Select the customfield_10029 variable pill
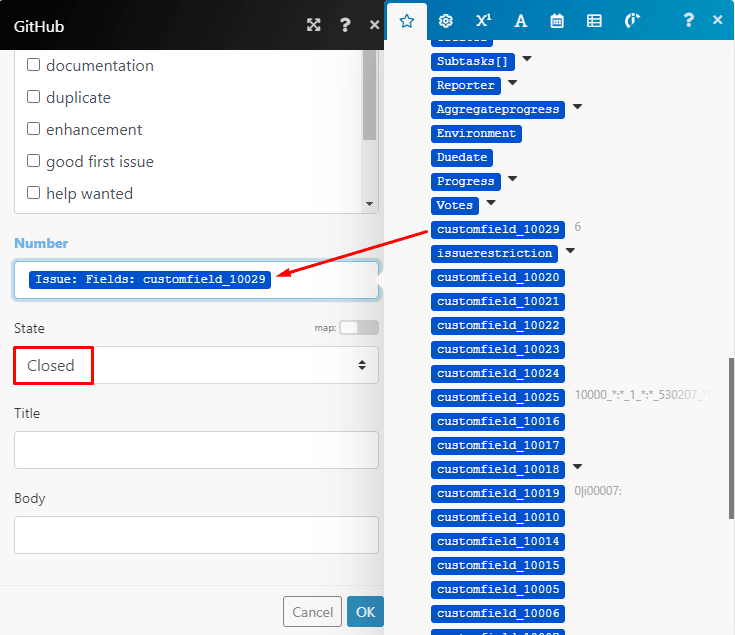 [x=499, y=229]
